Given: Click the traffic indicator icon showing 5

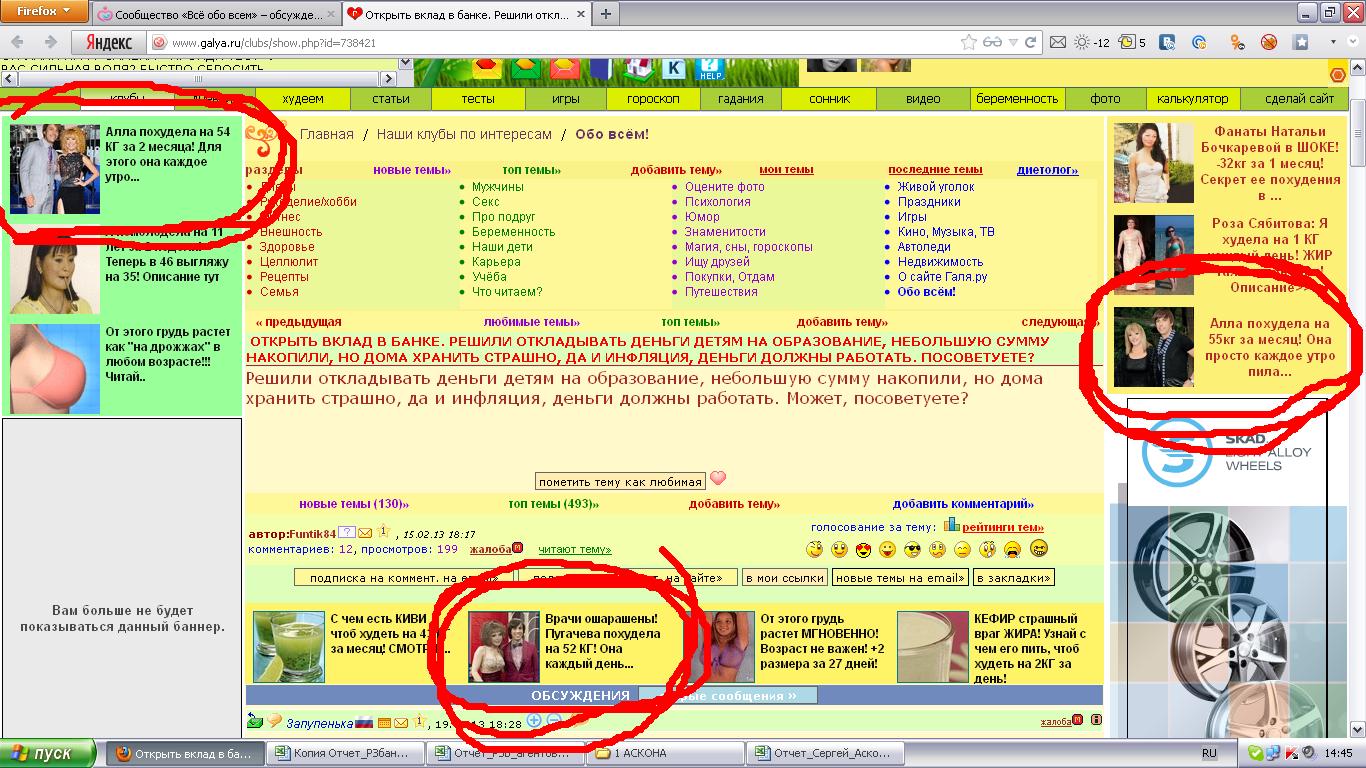Looking at the screenshot, I should (x=1133, y=43).
